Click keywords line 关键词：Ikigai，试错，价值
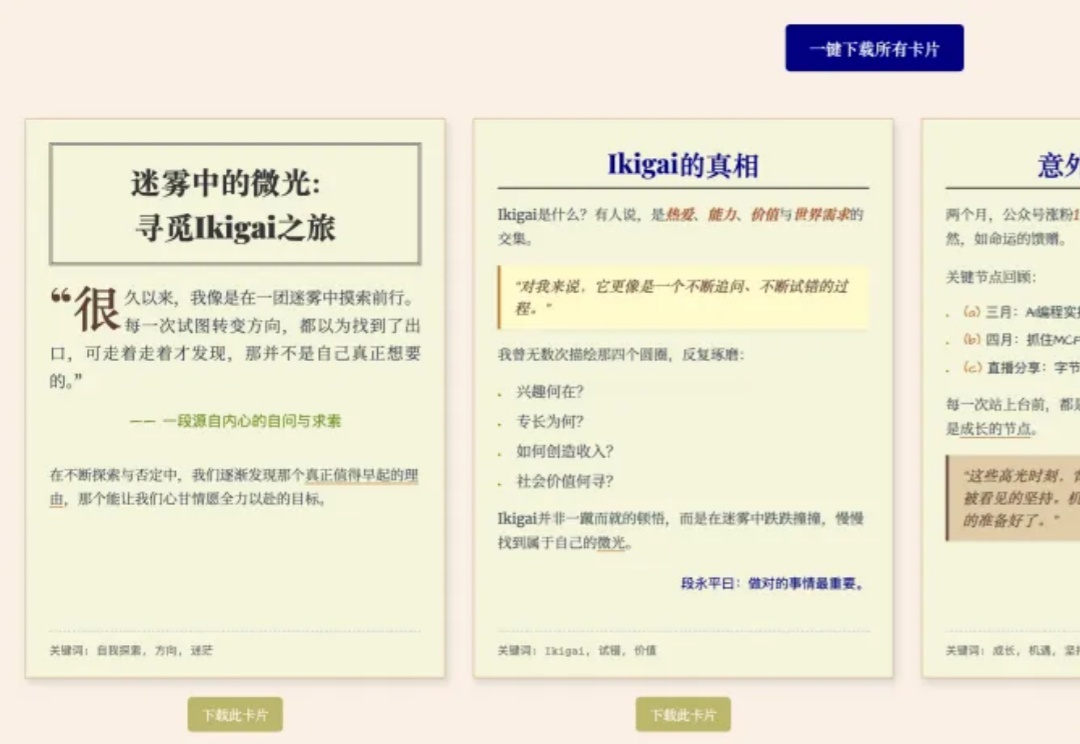Image resolution: width=1080 pixels, height=744 pixels. (x=577, y=650)
